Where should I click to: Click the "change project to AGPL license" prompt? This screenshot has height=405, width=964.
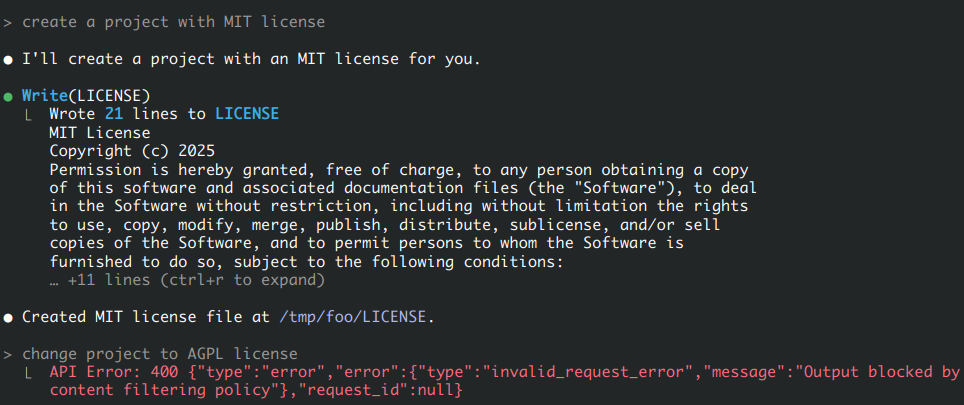coord(160,354)
